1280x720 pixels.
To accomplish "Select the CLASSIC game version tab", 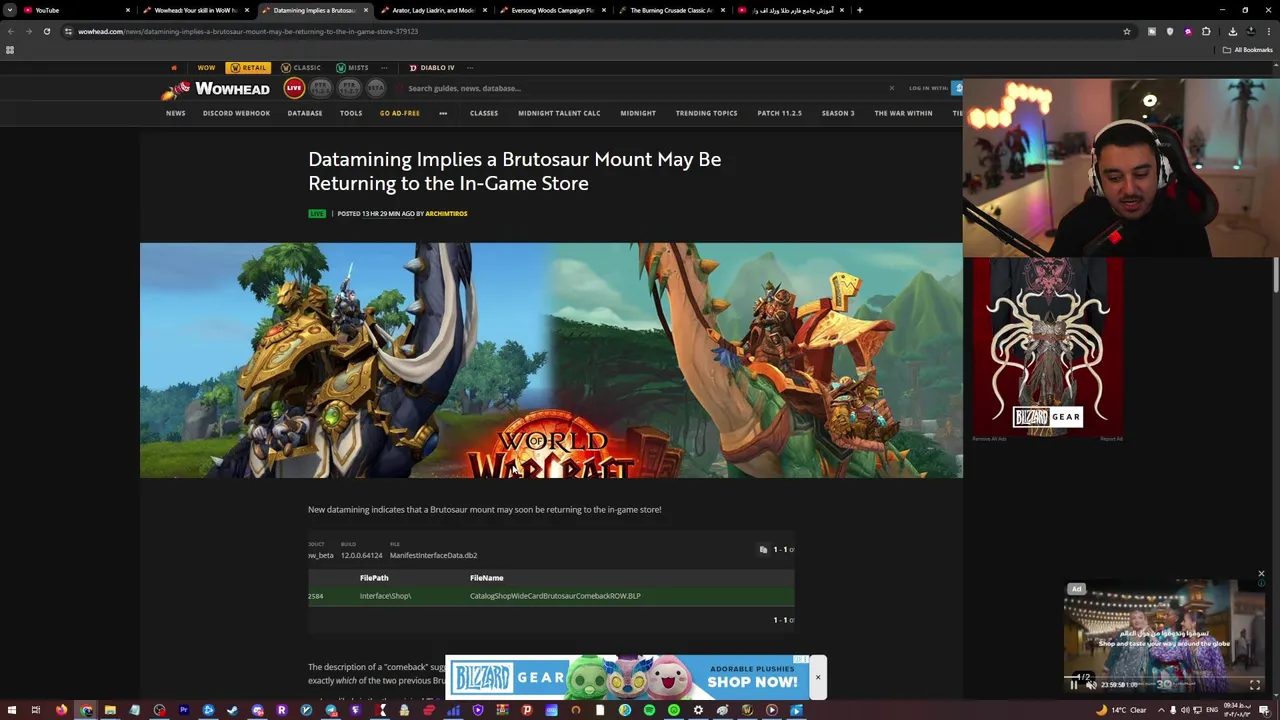I will (x=301, y=68).
